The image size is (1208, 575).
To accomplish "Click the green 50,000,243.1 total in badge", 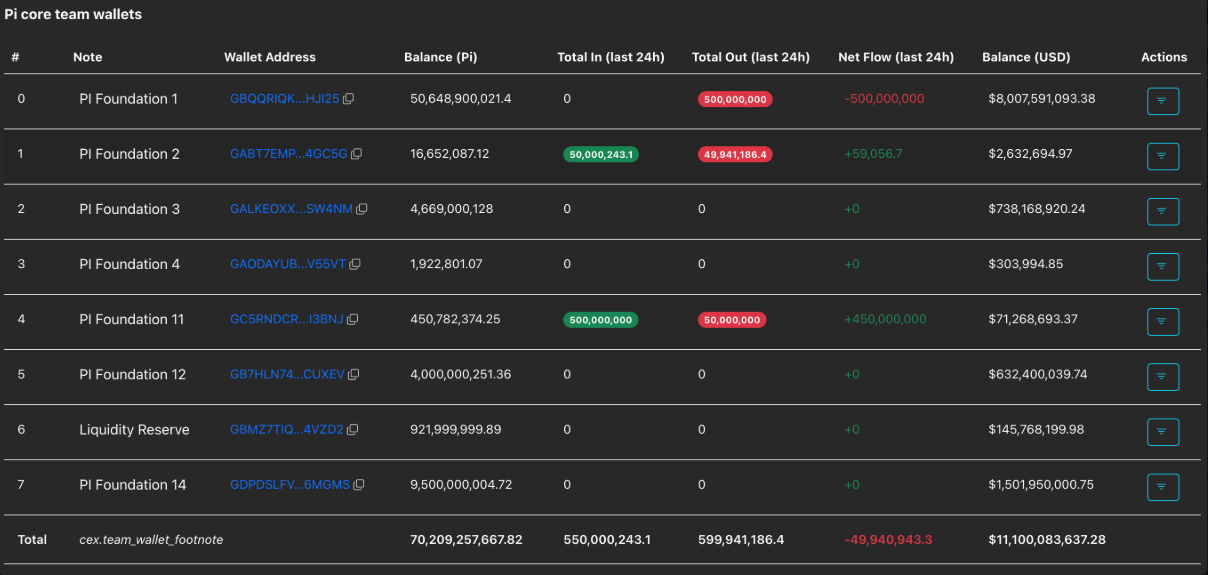I will coord(602,155).
